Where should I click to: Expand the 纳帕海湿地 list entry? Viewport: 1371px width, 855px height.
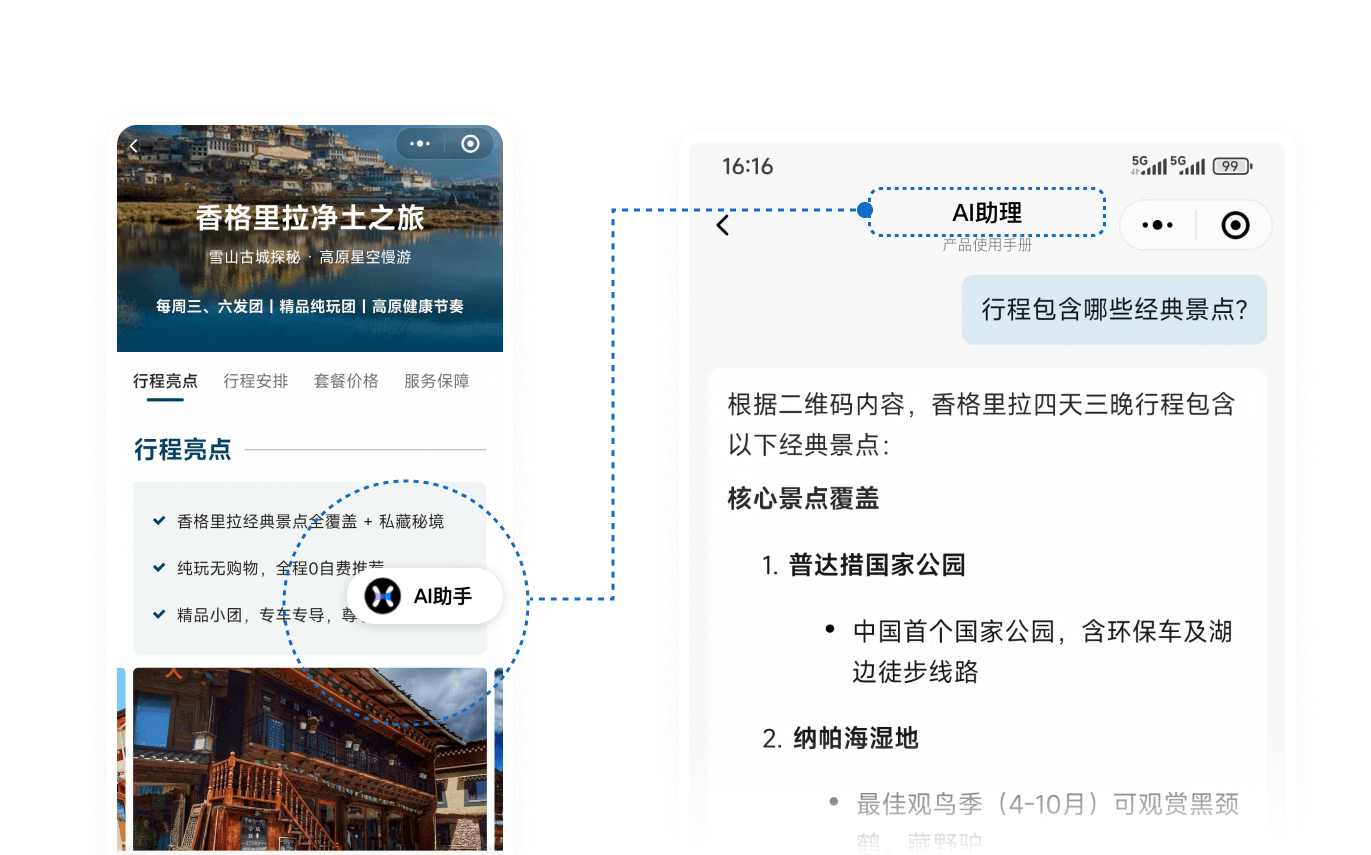(855, 739)
